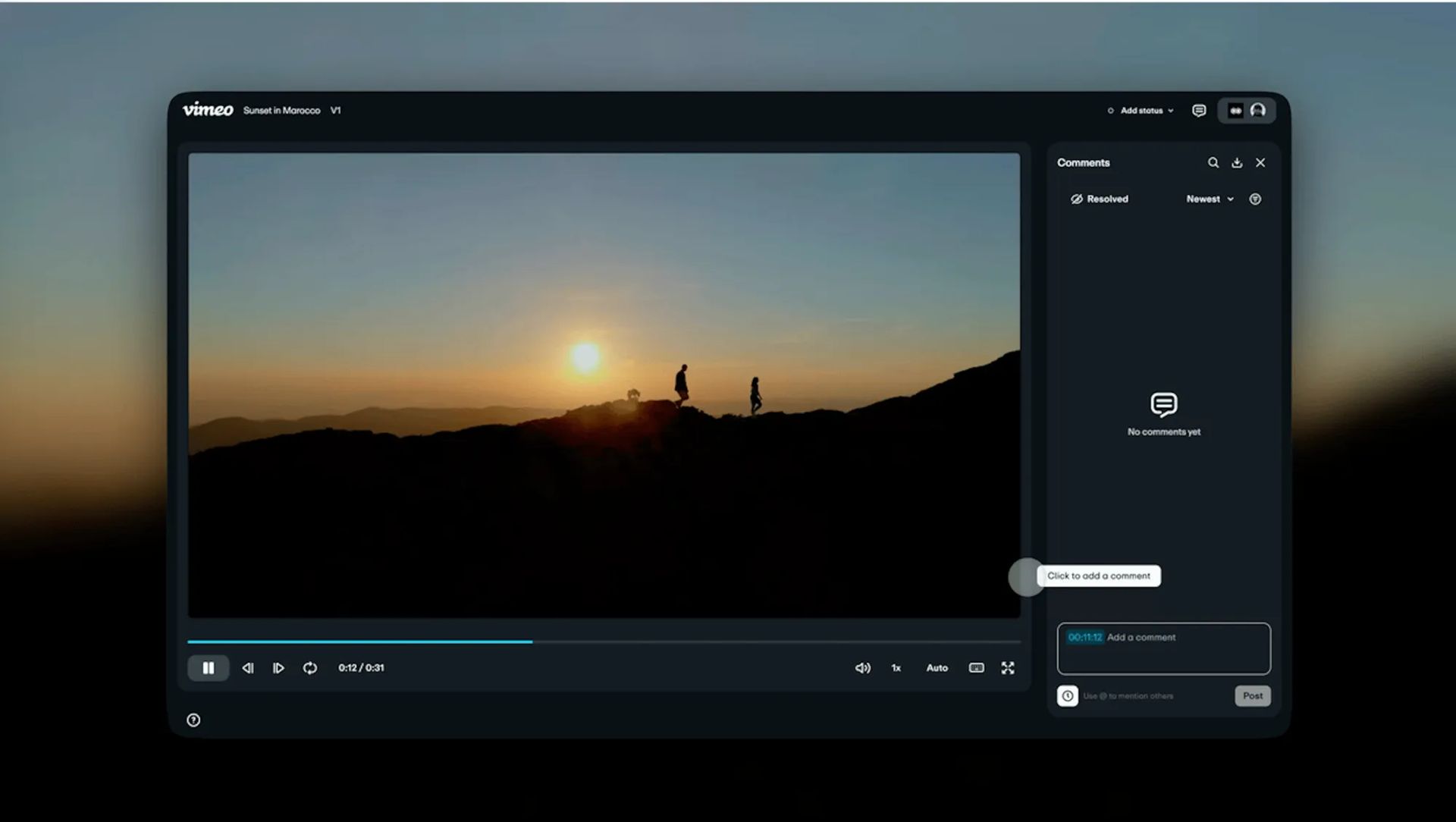Open the comment filter icon
Image resolution: width=1456 pixels, height=822 pixels.
(x=1255, y=199)
